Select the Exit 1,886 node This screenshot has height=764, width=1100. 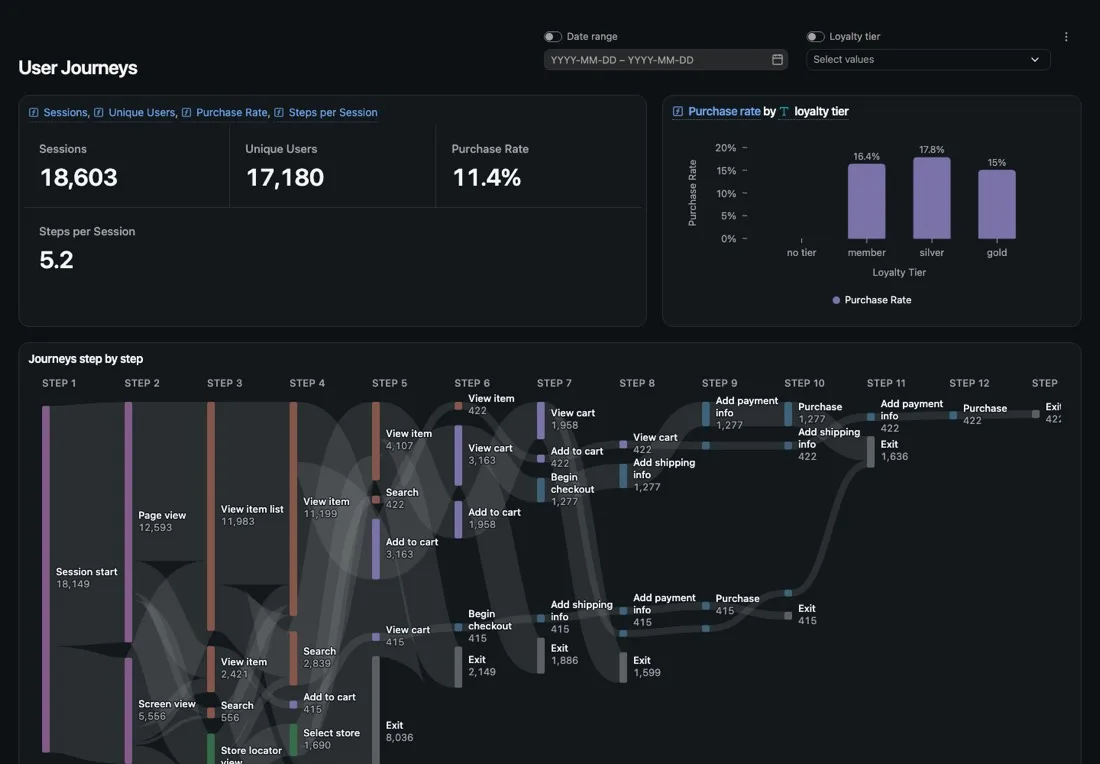pos(541,655)
